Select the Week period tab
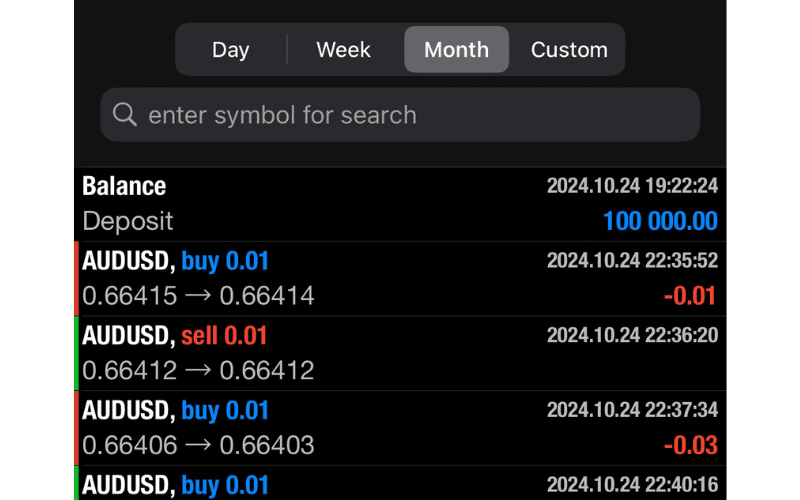800x500 pixels. (343, 50)
